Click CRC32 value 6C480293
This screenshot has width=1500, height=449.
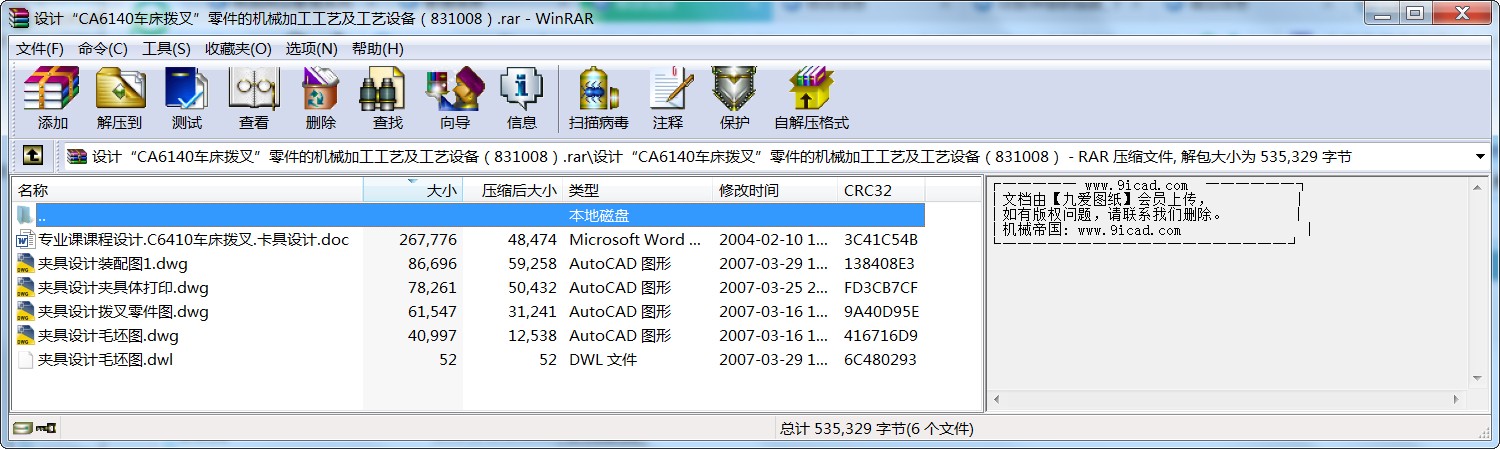point(880,360)
